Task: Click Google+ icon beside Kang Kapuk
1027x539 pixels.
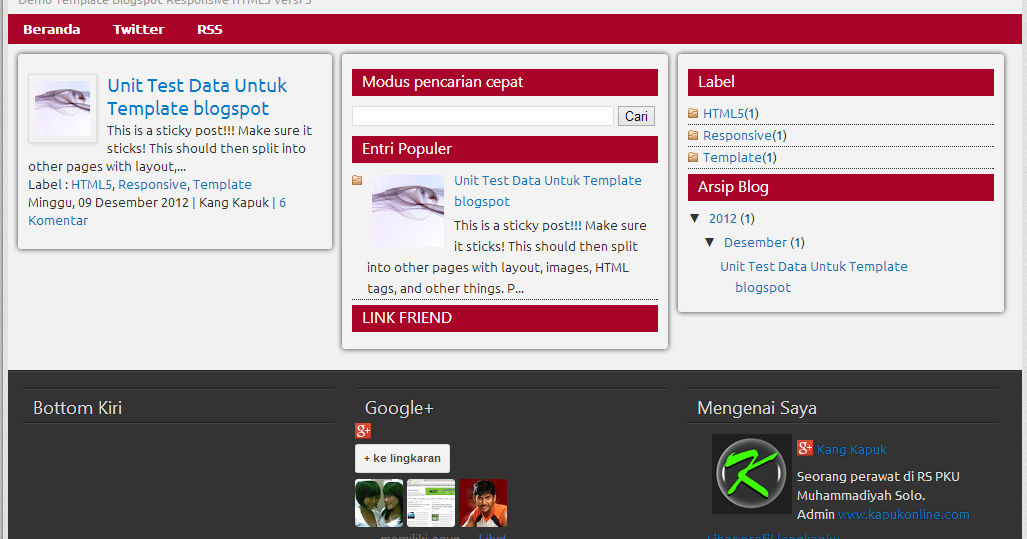Action: 805,448
